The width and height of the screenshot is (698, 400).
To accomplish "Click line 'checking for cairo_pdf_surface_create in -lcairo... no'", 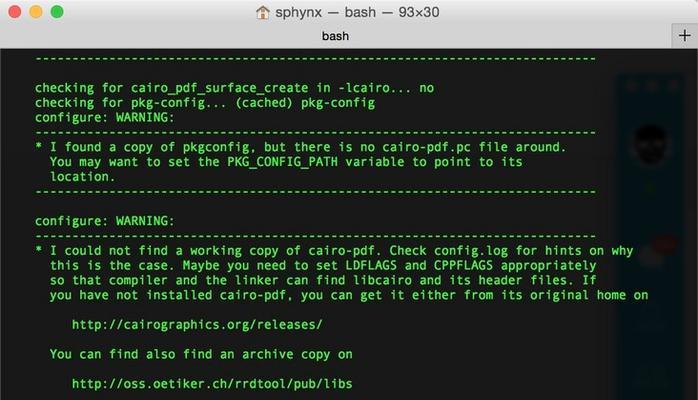I will tap(235, 88).
